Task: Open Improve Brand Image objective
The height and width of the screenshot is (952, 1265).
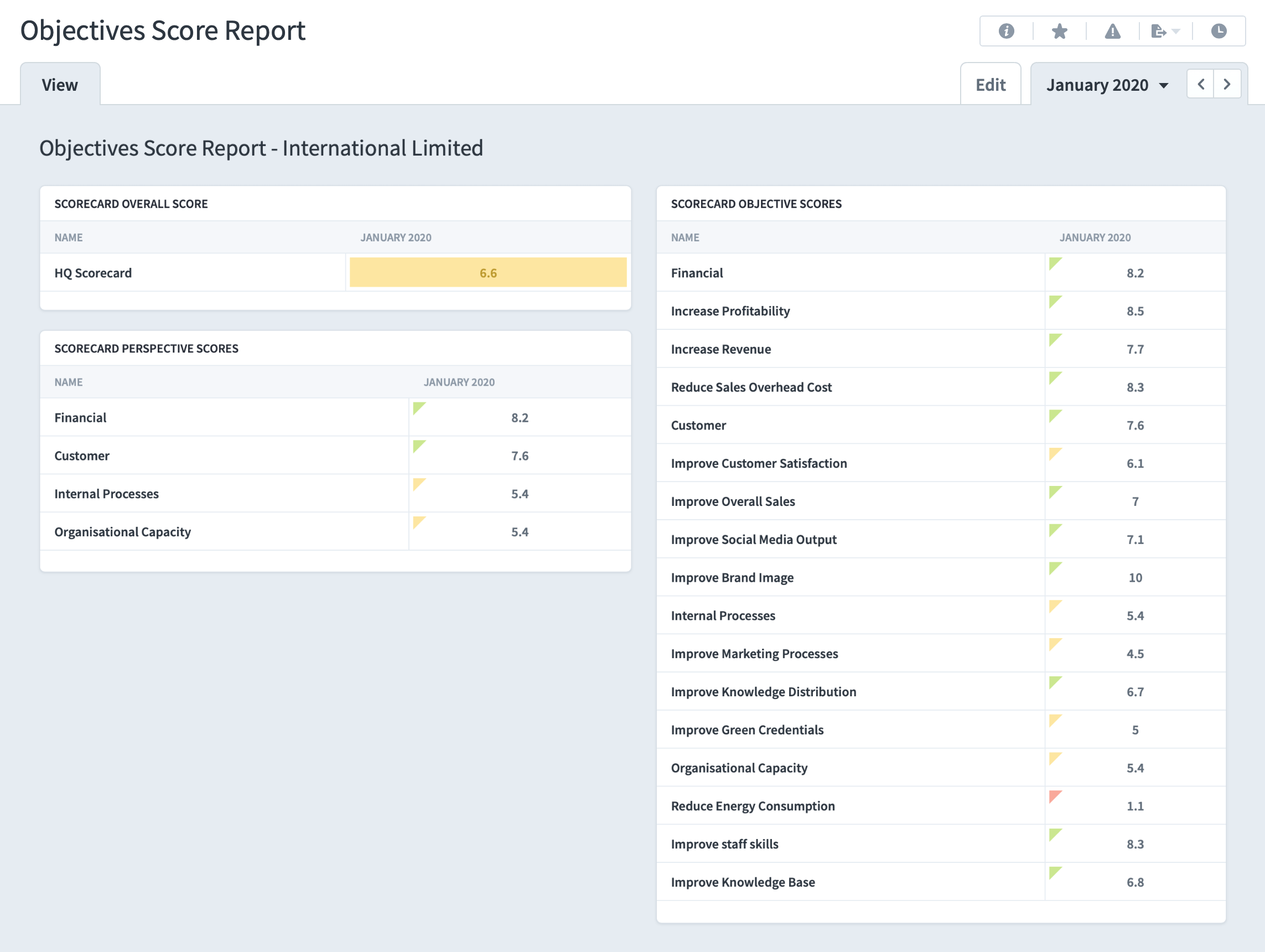Action: click(x=732, y=577)
